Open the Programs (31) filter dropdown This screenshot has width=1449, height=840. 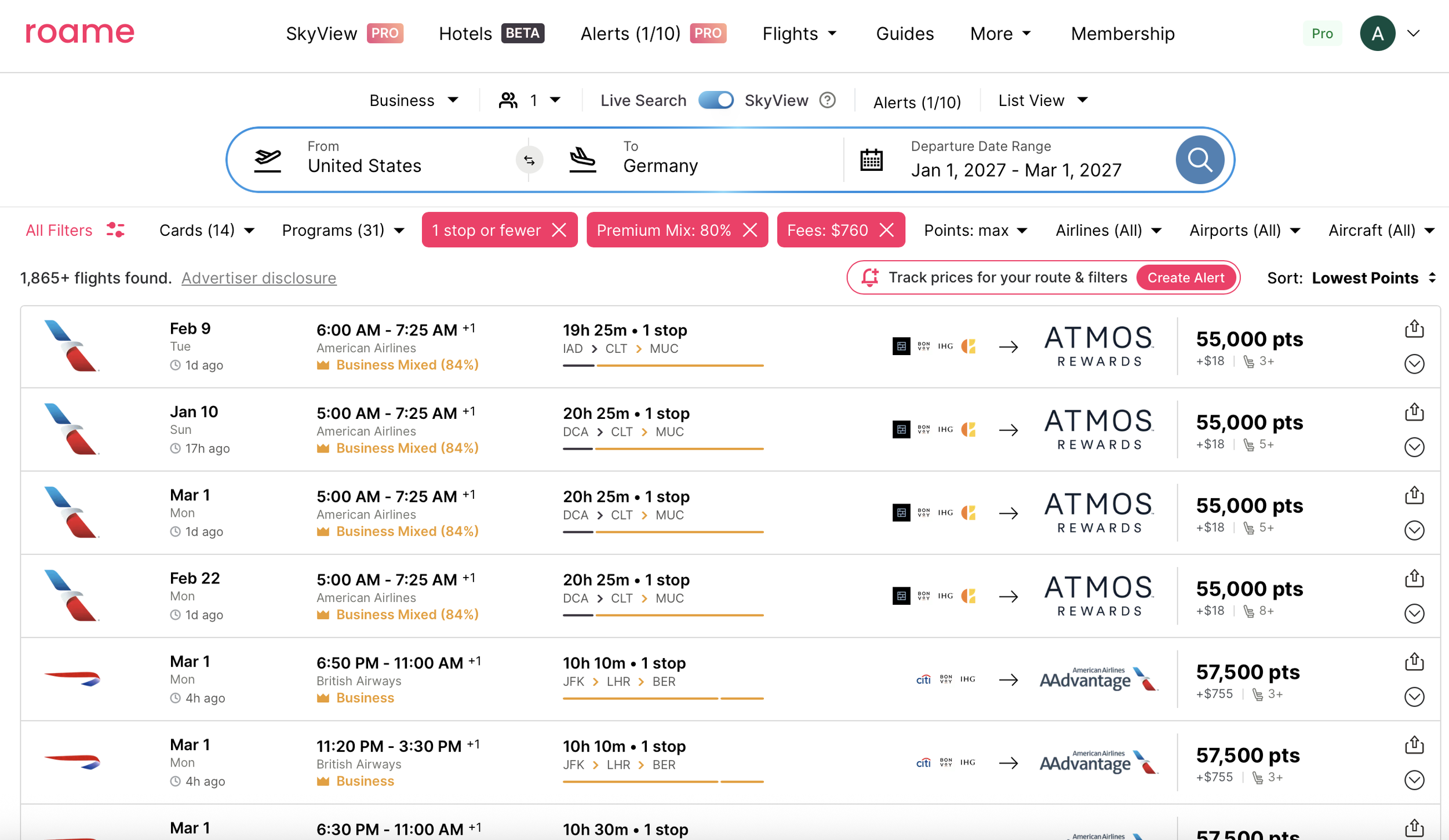click(343, 230)
